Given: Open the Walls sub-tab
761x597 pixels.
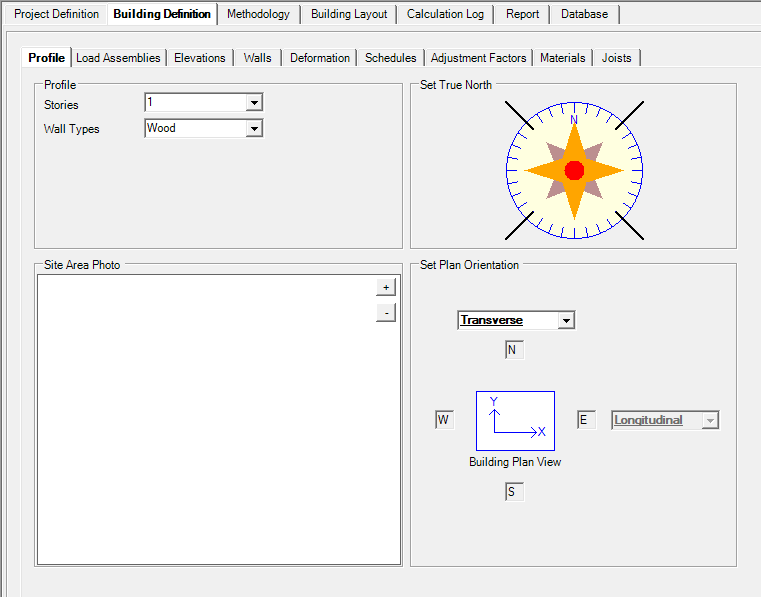Looking at the screenshot, I should point(257,58).
